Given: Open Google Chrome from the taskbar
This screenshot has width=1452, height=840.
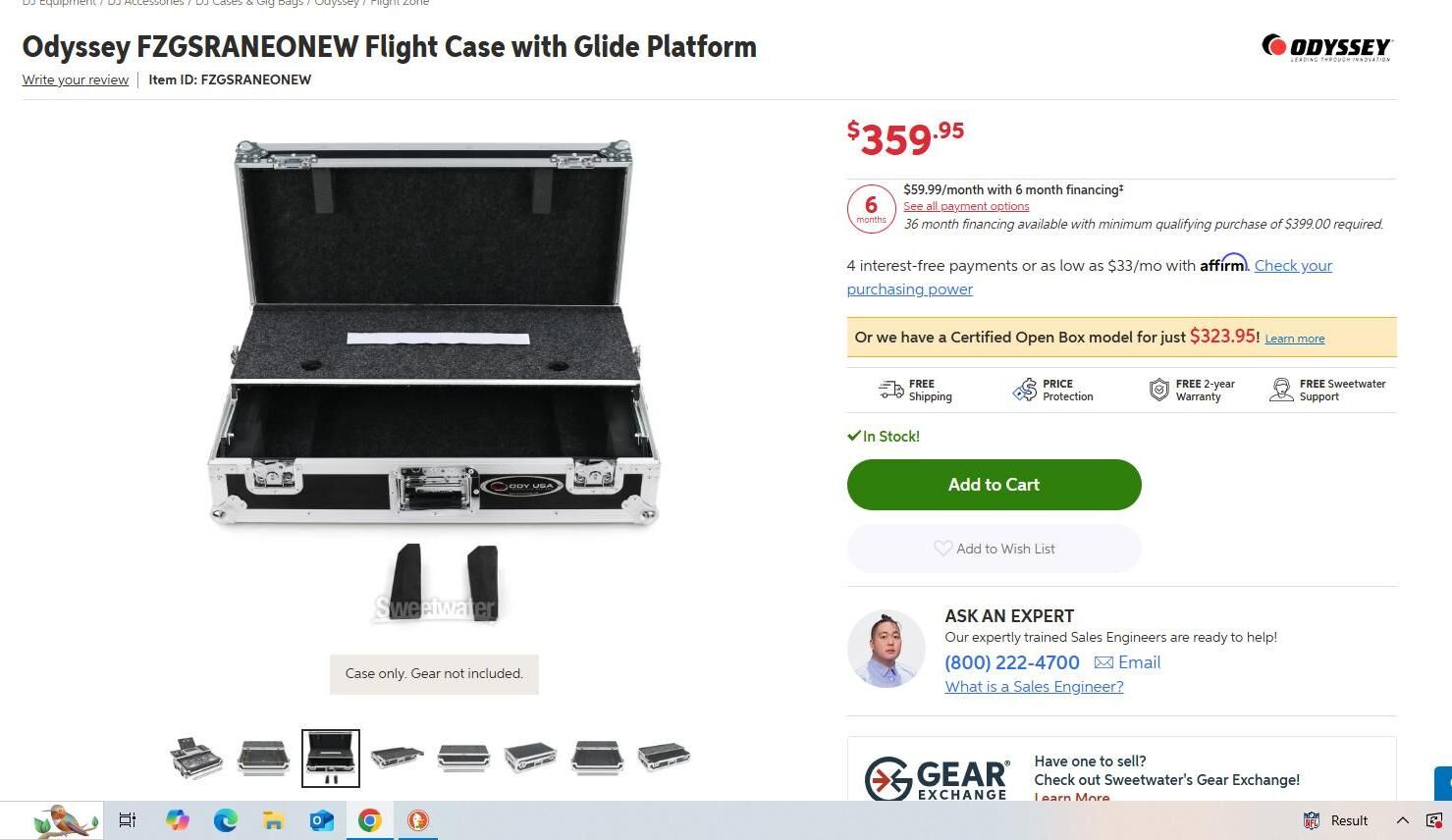Looking at the screenshot, I should point(369,820).
